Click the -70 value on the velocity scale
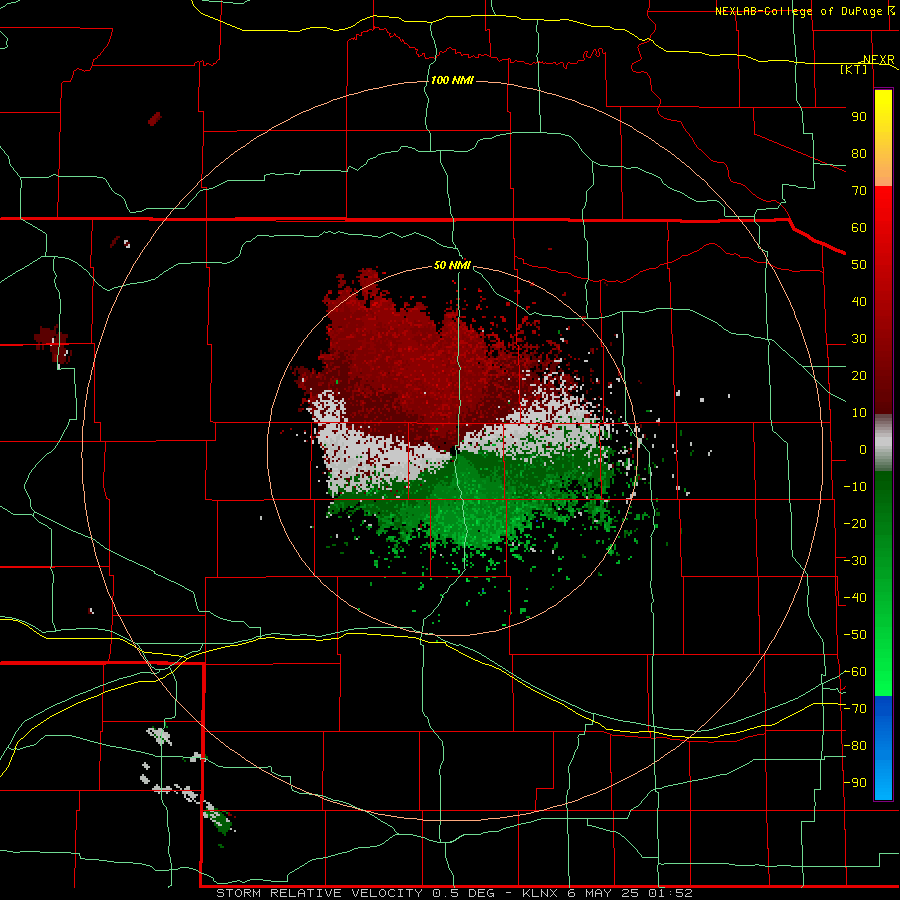 pyautogui.click(x=855, y=709)
